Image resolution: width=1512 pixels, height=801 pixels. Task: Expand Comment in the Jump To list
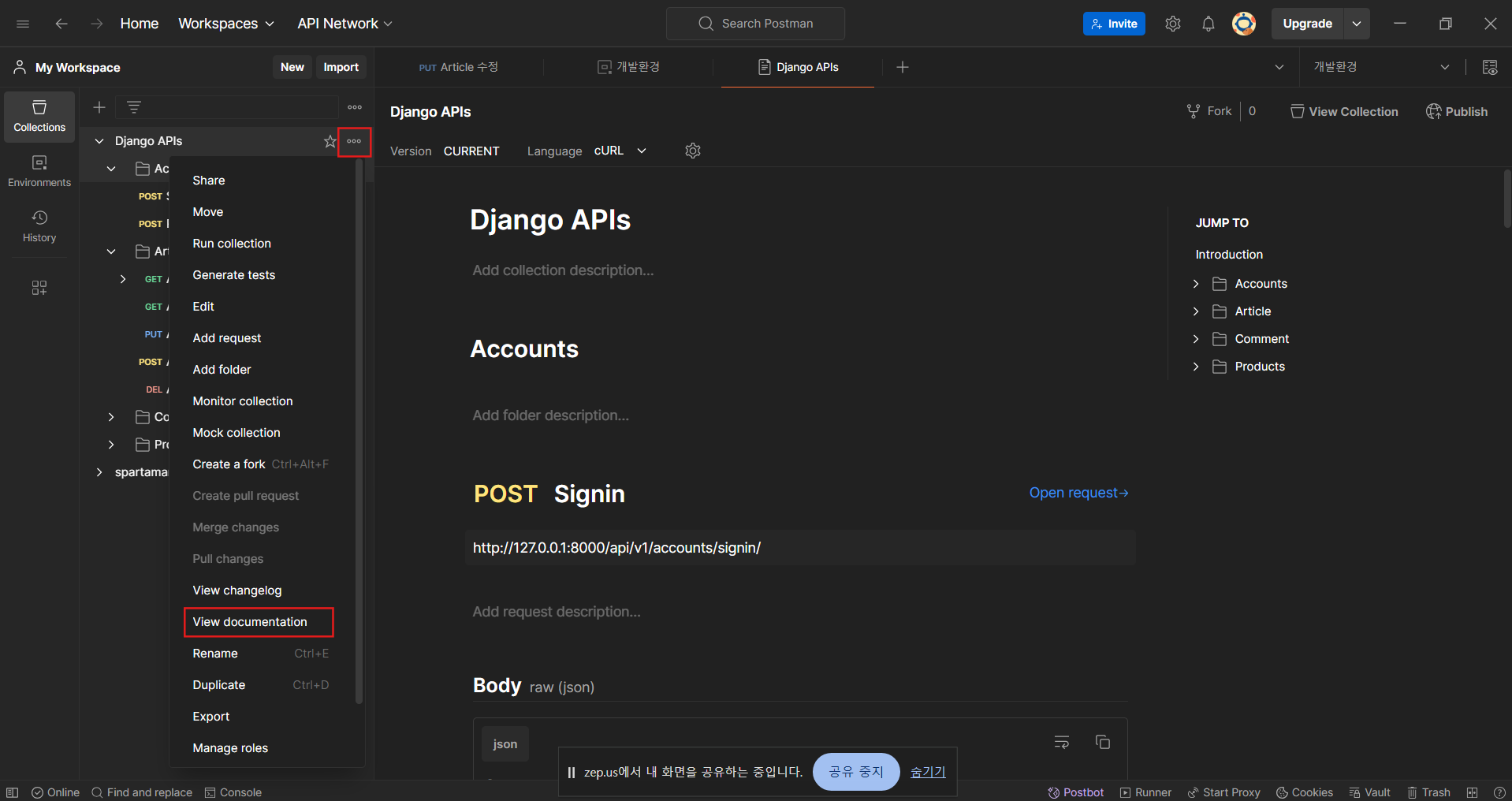click(x=1196, y=339)
